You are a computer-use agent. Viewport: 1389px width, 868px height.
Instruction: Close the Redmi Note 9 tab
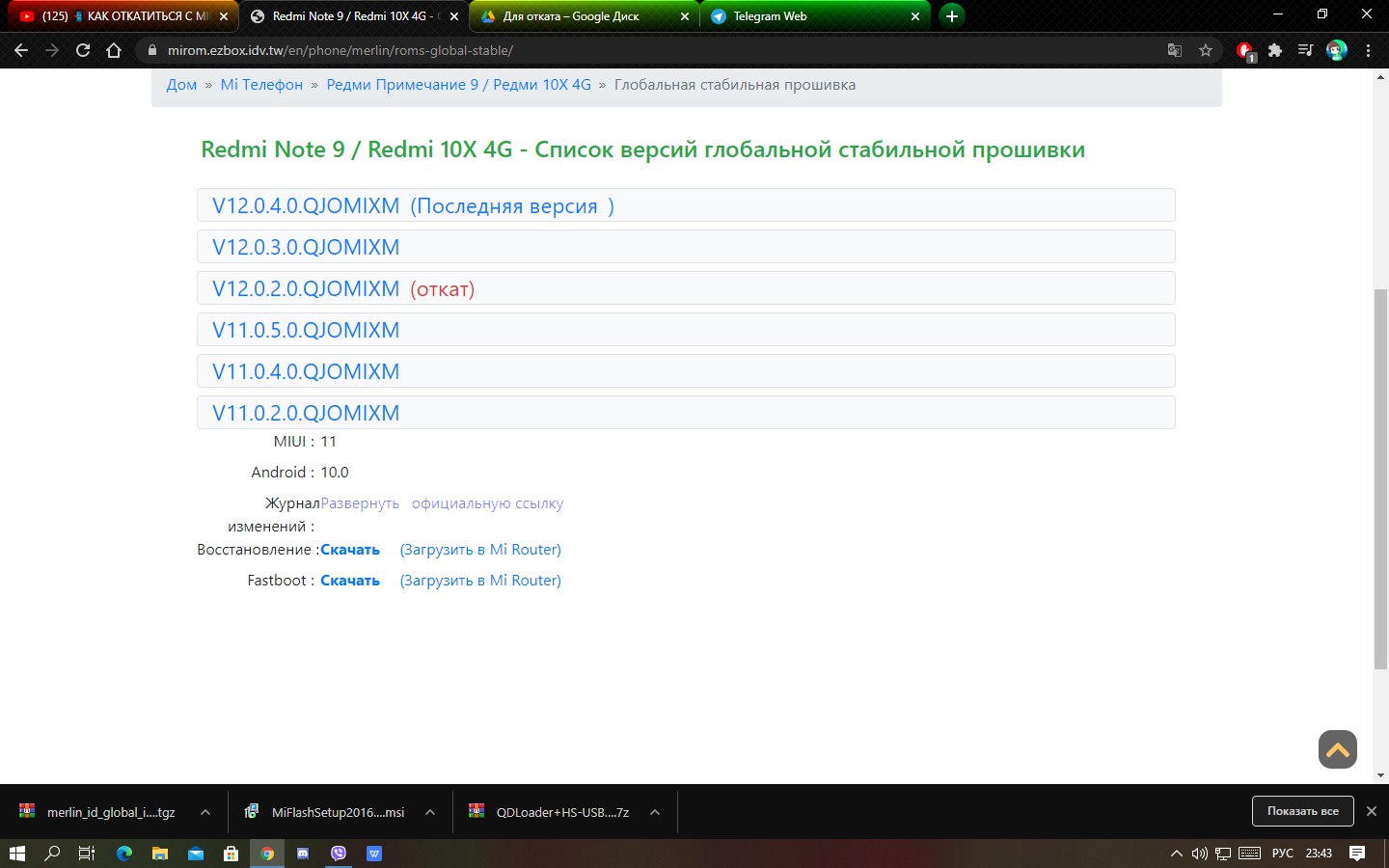click(454, 16)
